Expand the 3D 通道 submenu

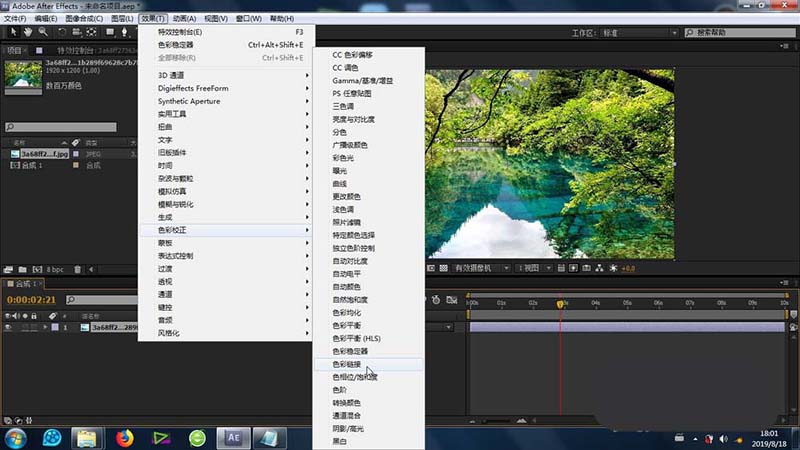tap(227, 75)
